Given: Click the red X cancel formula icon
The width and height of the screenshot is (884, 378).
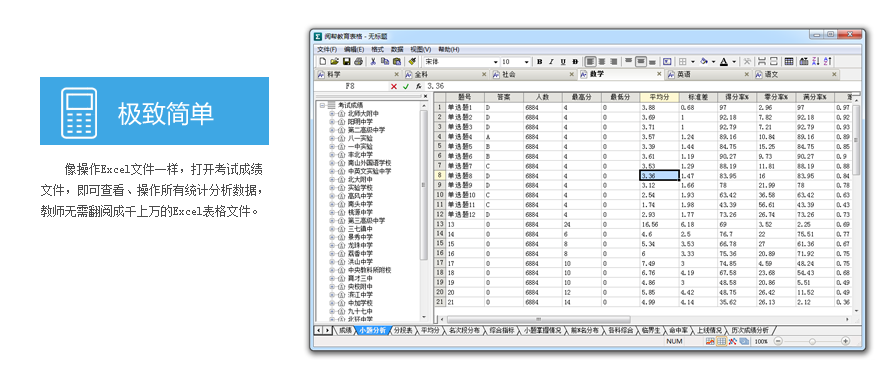Looking at the screenshot, I should [x=394, y=86].
